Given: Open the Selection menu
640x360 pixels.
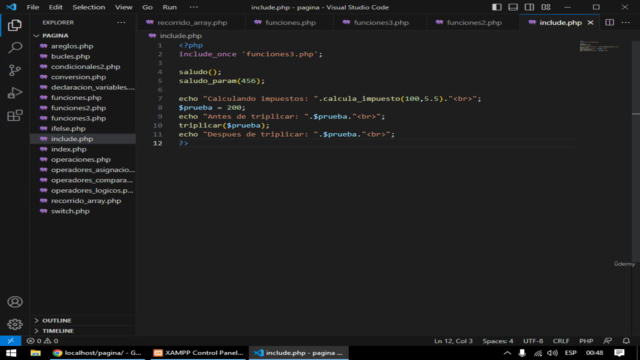Looking at the screenshot, I should click(x=89, y=7).
